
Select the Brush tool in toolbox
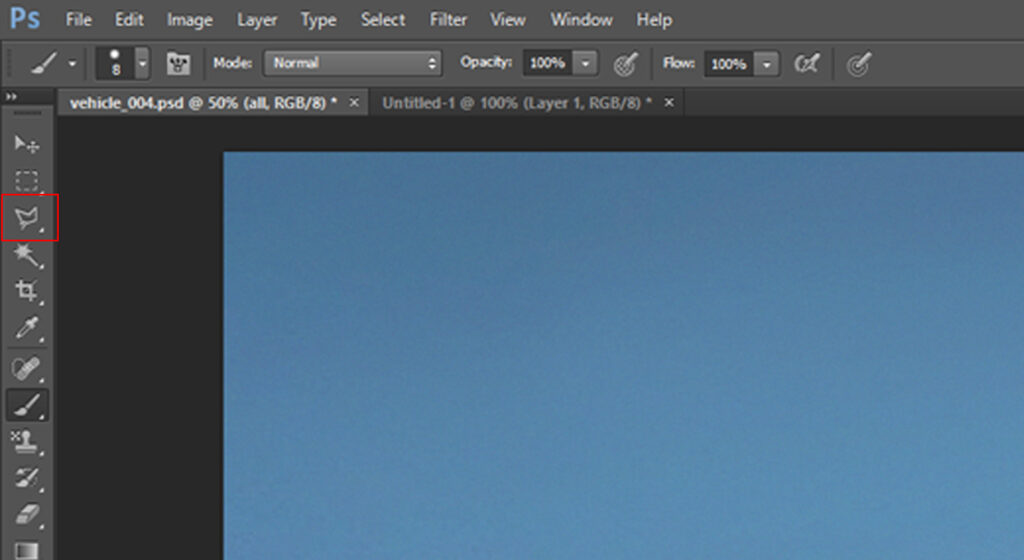27,405
